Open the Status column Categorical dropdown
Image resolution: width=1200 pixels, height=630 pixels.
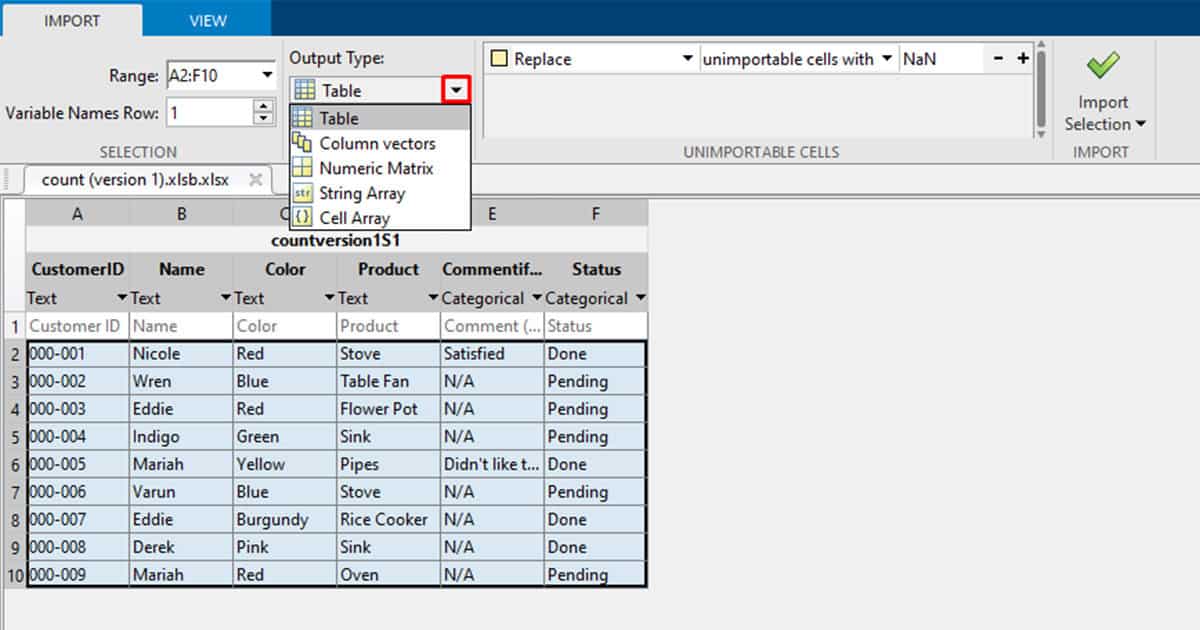point(639,297)
